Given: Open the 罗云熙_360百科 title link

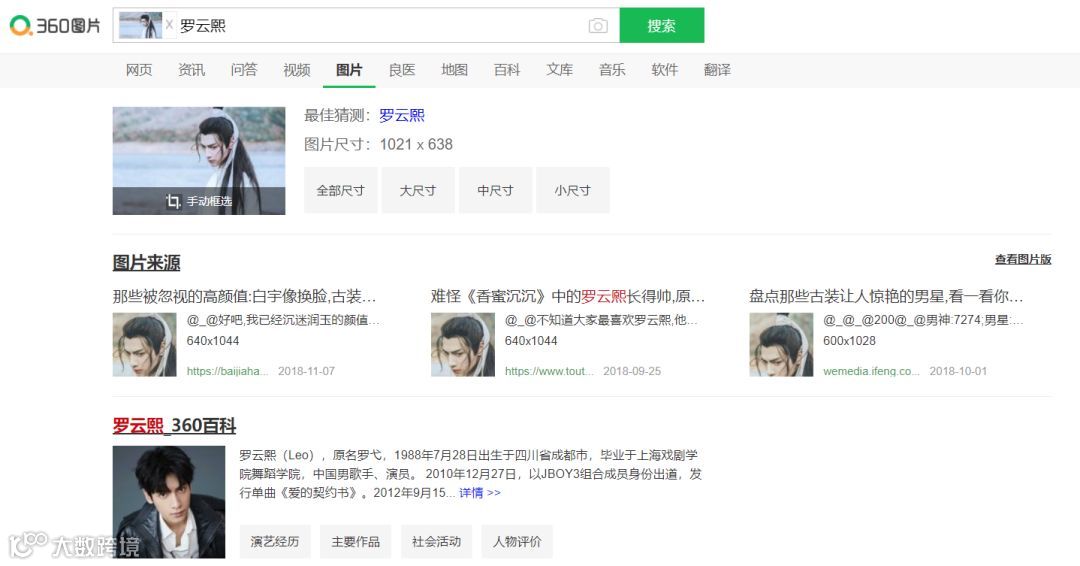Looking at the screenshot, I should [174, 426].
